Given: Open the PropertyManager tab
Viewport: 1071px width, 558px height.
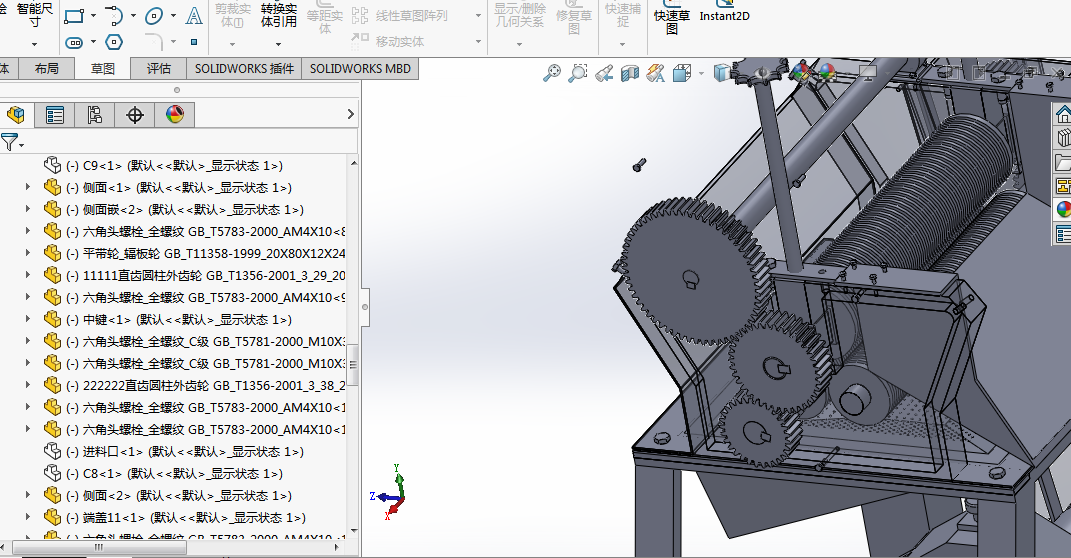Looking at the screenshot, I should tap(55, 115).
